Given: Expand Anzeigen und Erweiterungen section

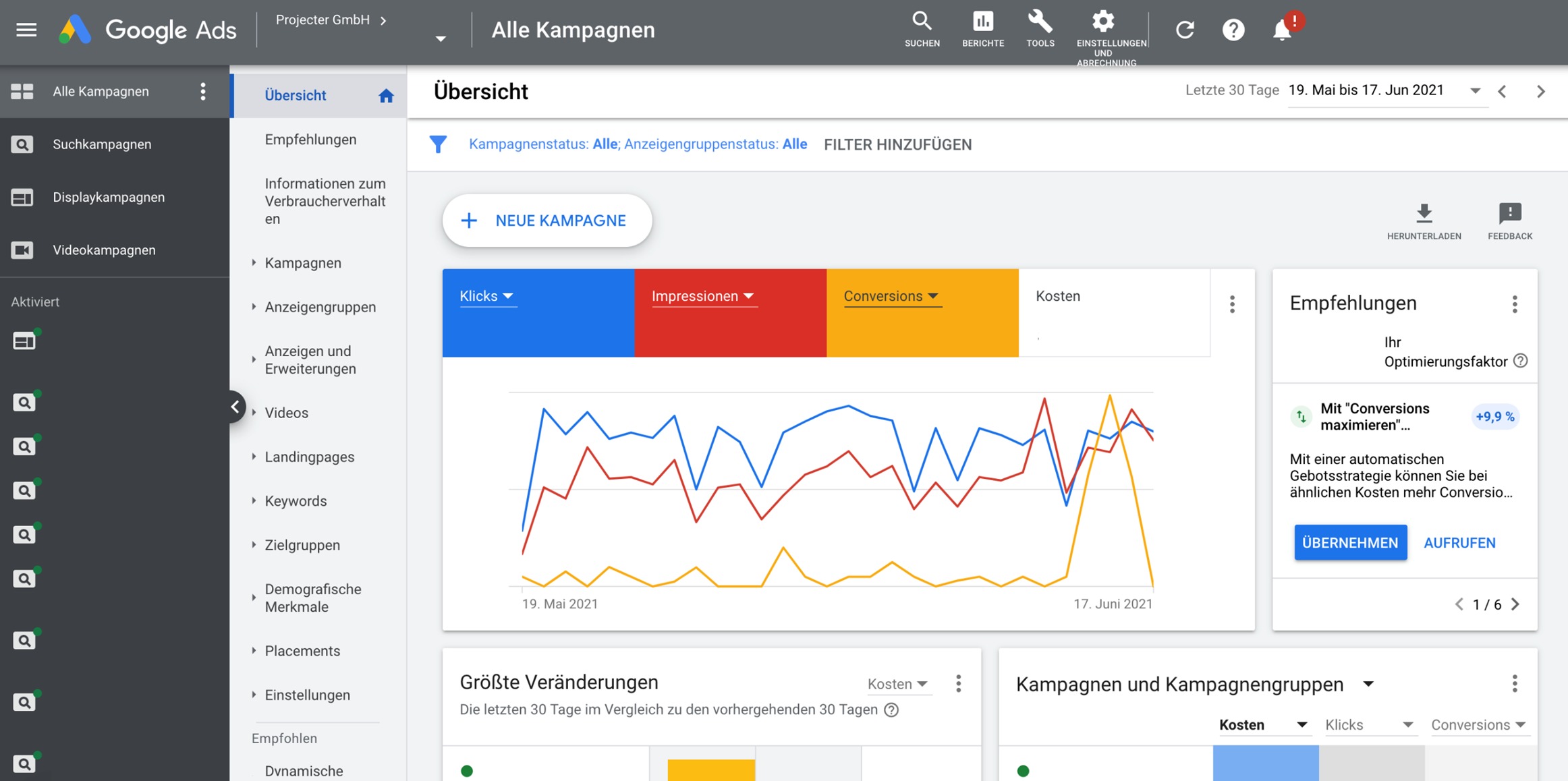Looking at the screenshot, I should click(254, 359).
